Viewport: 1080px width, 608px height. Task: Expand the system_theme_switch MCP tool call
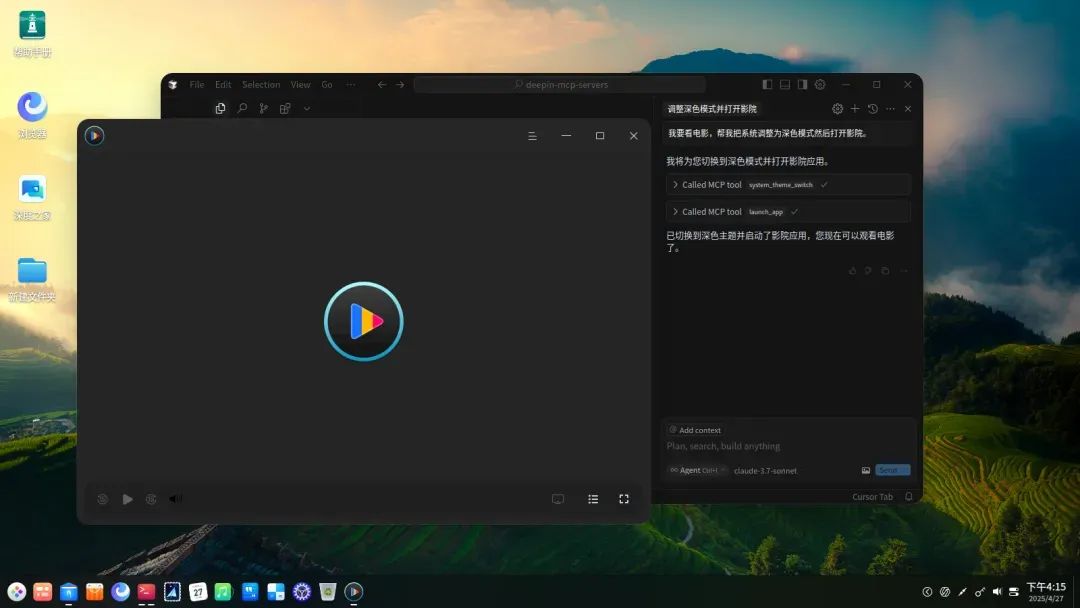point(788,185)
